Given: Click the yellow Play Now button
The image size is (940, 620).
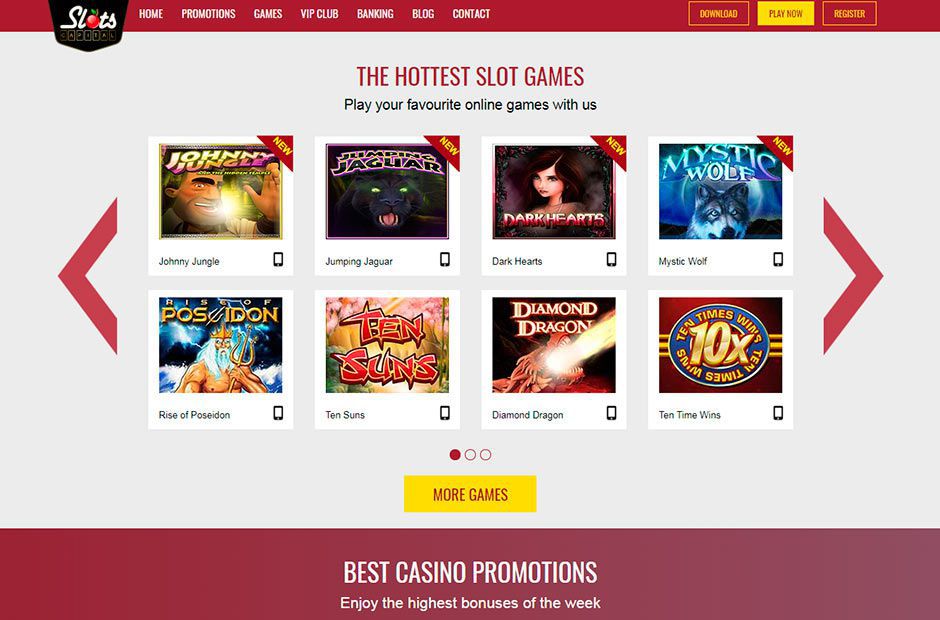Looking at the screenshot, I should pyautogui.click(x=785, y=13).
